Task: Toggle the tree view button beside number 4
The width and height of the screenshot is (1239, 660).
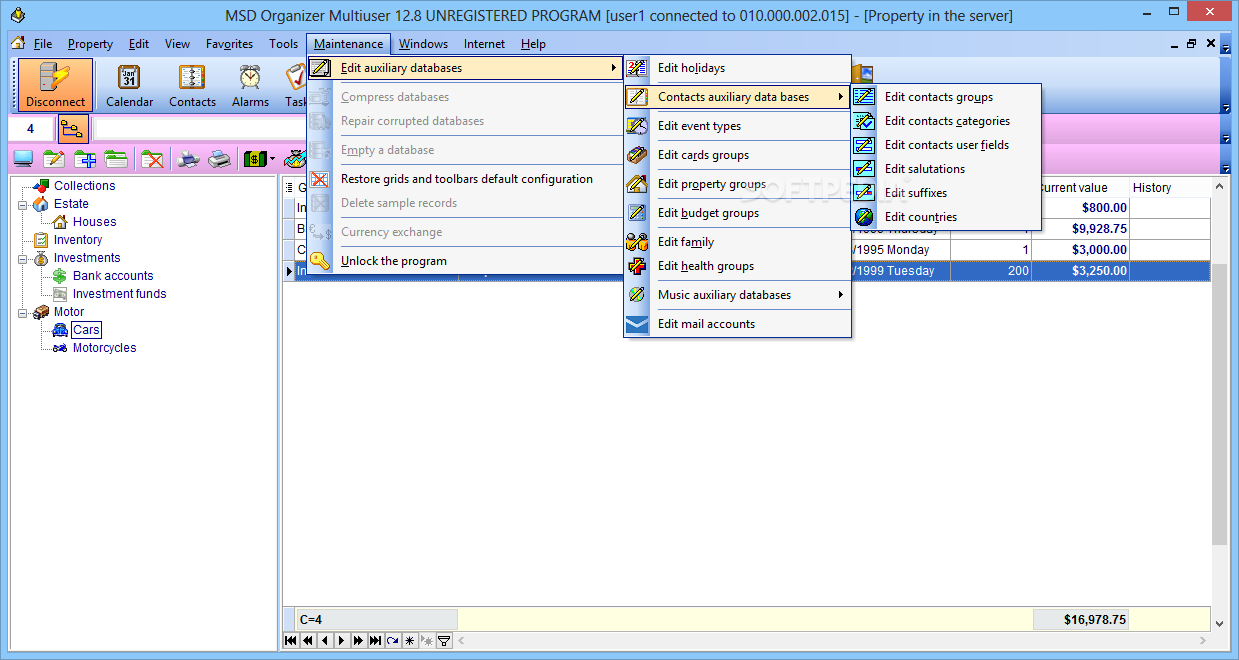Action: (73, 129)
